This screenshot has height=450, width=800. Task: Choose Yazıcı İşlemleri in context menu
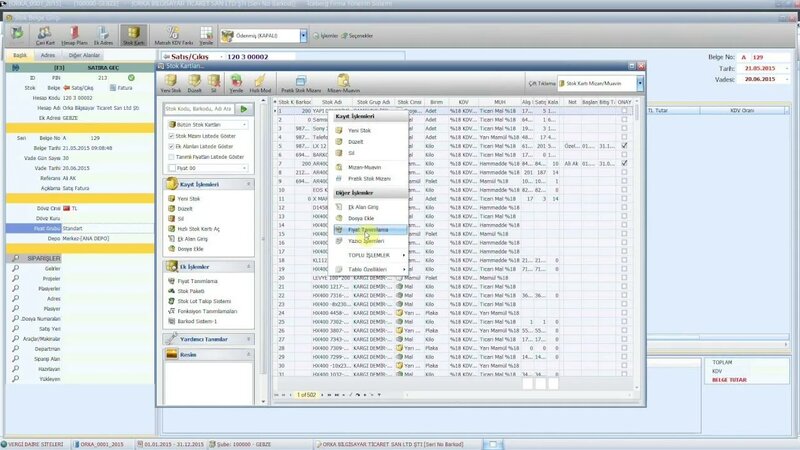(370, 241)
